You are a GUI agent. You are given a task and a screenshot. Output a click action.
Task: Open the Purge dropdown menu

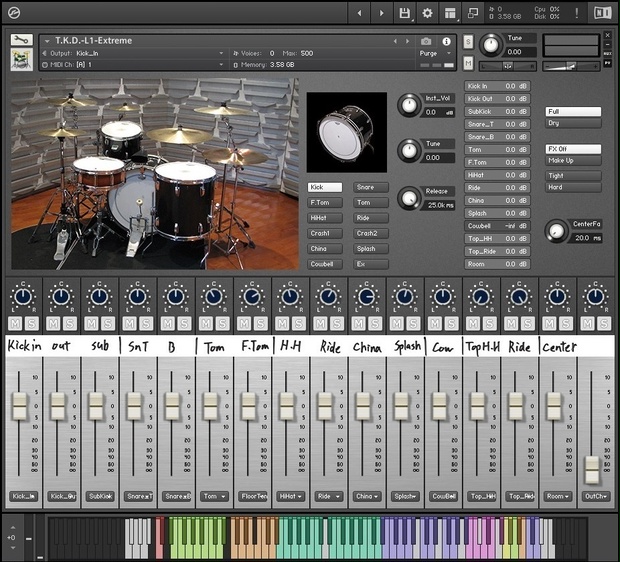coord(430,53)
